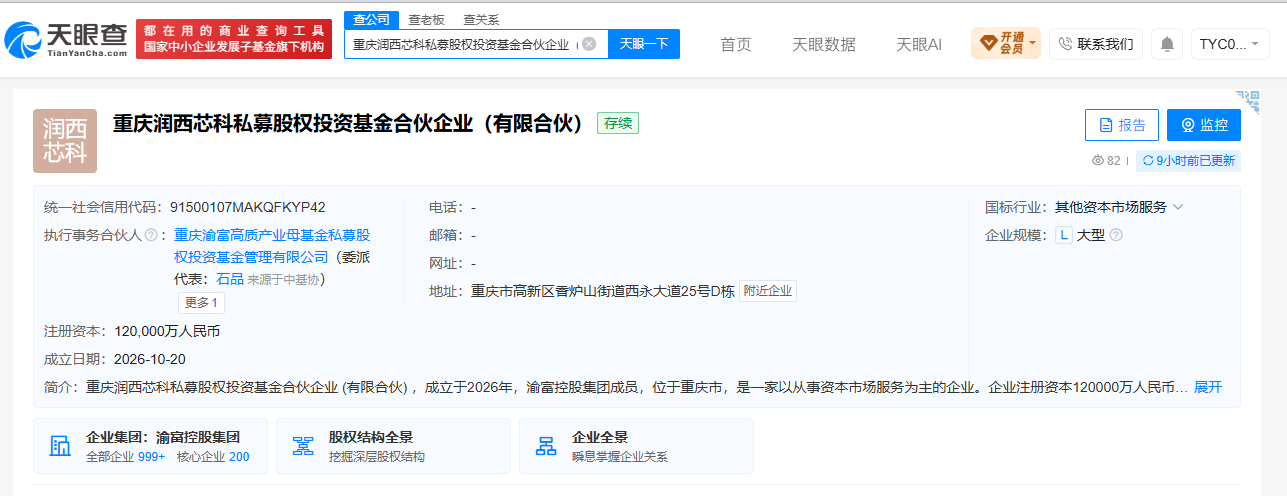Open the 股权结构全景 card
The image size is (1287, 496).
(x=393, y=446)
